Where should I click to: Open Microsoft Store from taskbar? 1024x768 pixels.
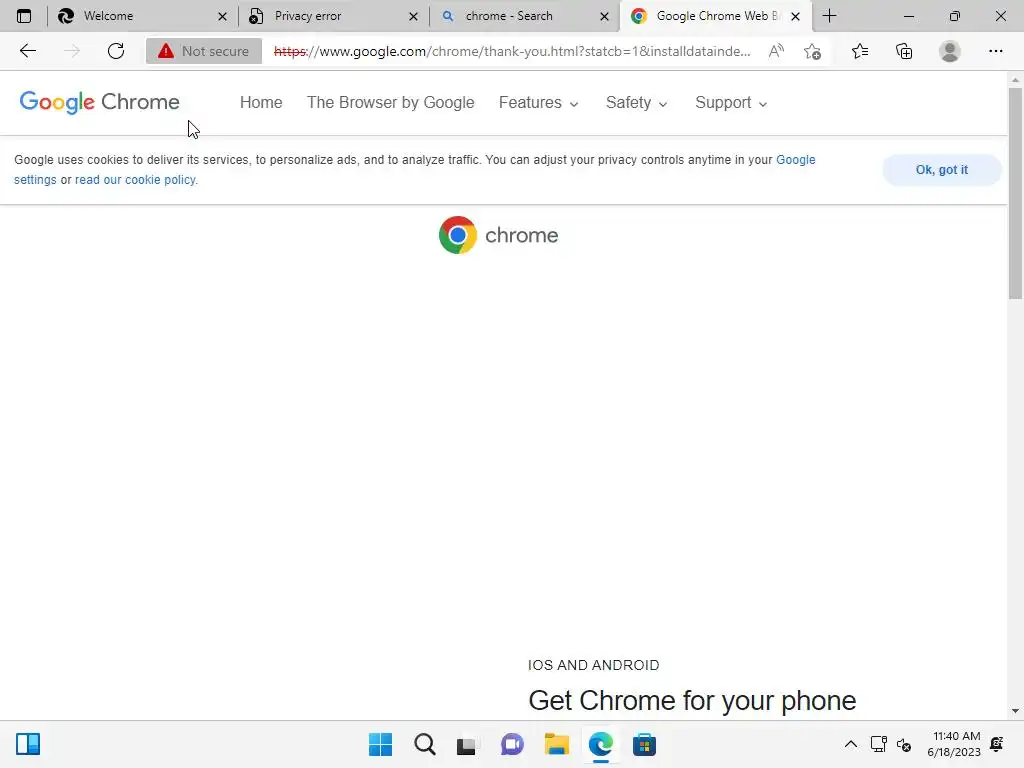(x=644, y=744)
